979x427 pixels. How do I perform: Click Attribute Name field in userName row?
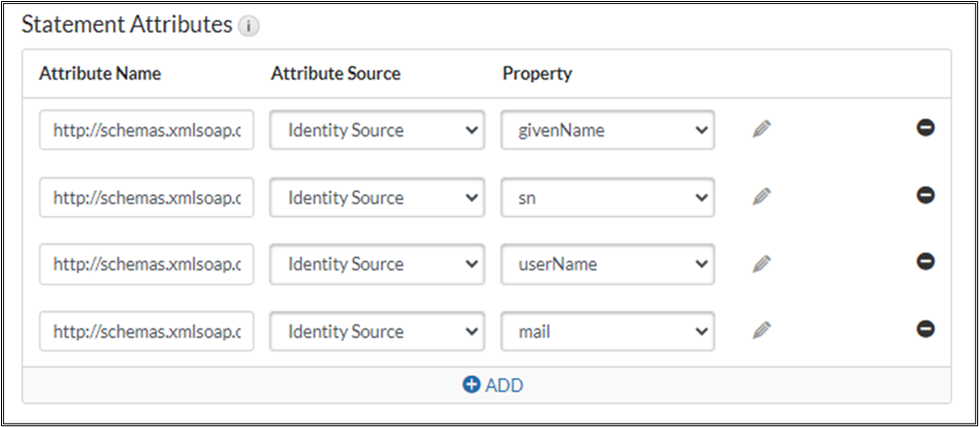(147, 264)
